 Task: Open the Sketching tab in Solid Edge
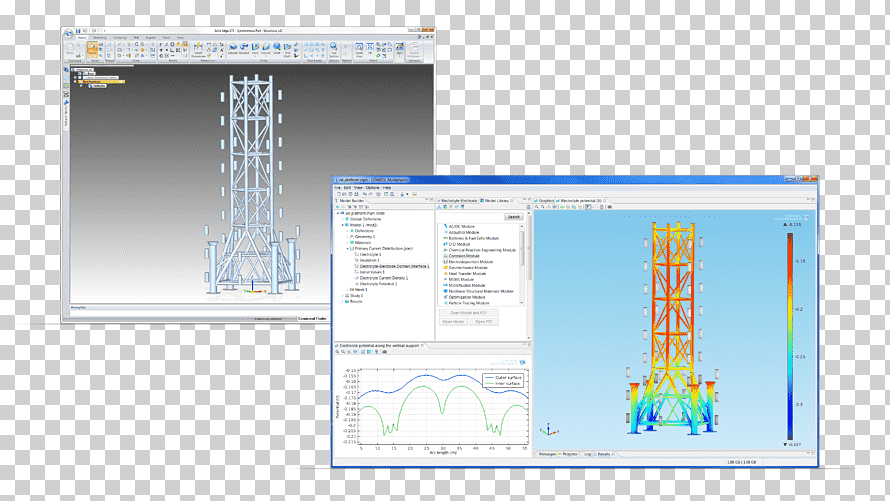pos(99,37)
